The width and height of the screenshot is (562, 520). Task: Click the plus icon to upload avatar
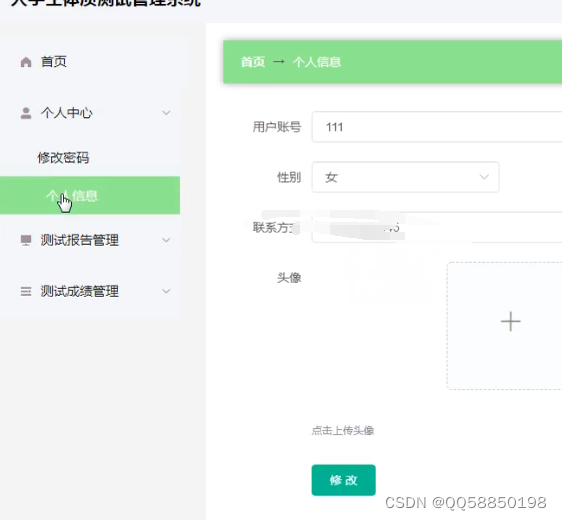tap(510, 321)
